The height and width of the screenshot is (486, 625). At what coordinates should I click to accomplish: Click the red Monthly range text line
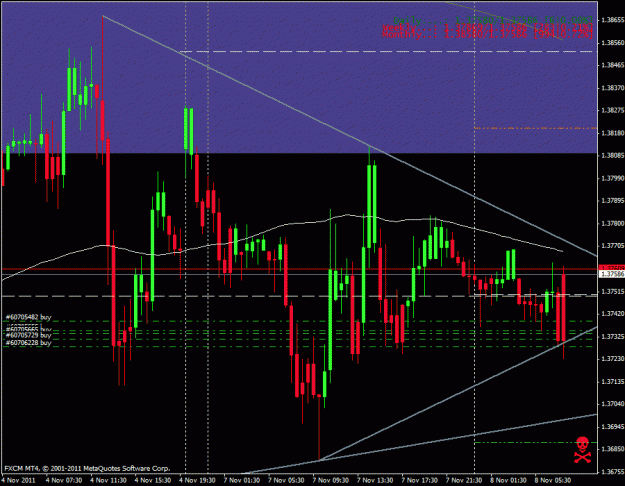[487, 35]
